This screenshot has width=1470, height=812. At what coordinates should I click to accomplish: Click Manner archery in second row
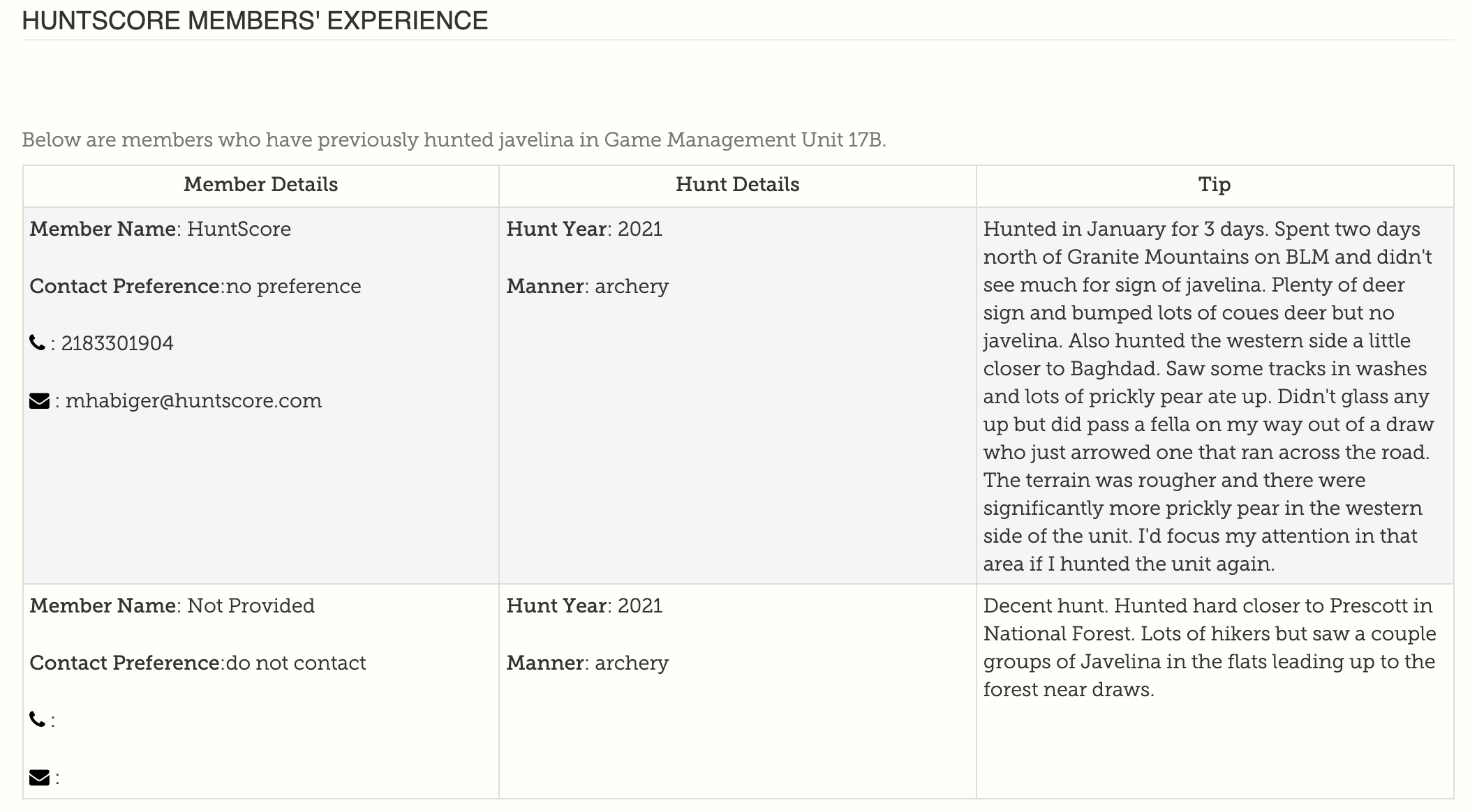point(588,663)
